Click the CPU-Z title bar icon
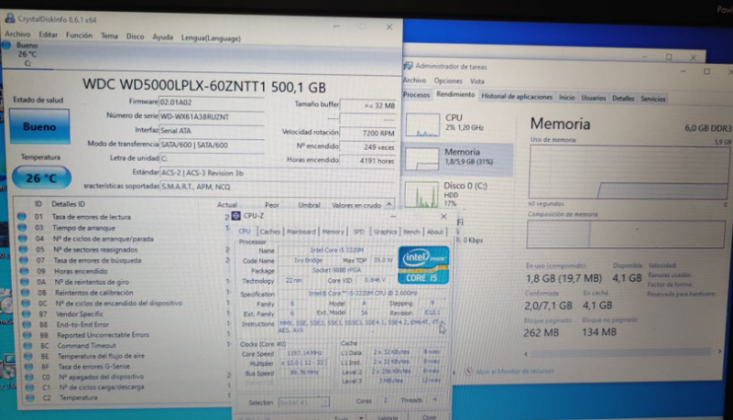This screenshot has width=733, height=420. pyautogui.click(x=236, y=216)
